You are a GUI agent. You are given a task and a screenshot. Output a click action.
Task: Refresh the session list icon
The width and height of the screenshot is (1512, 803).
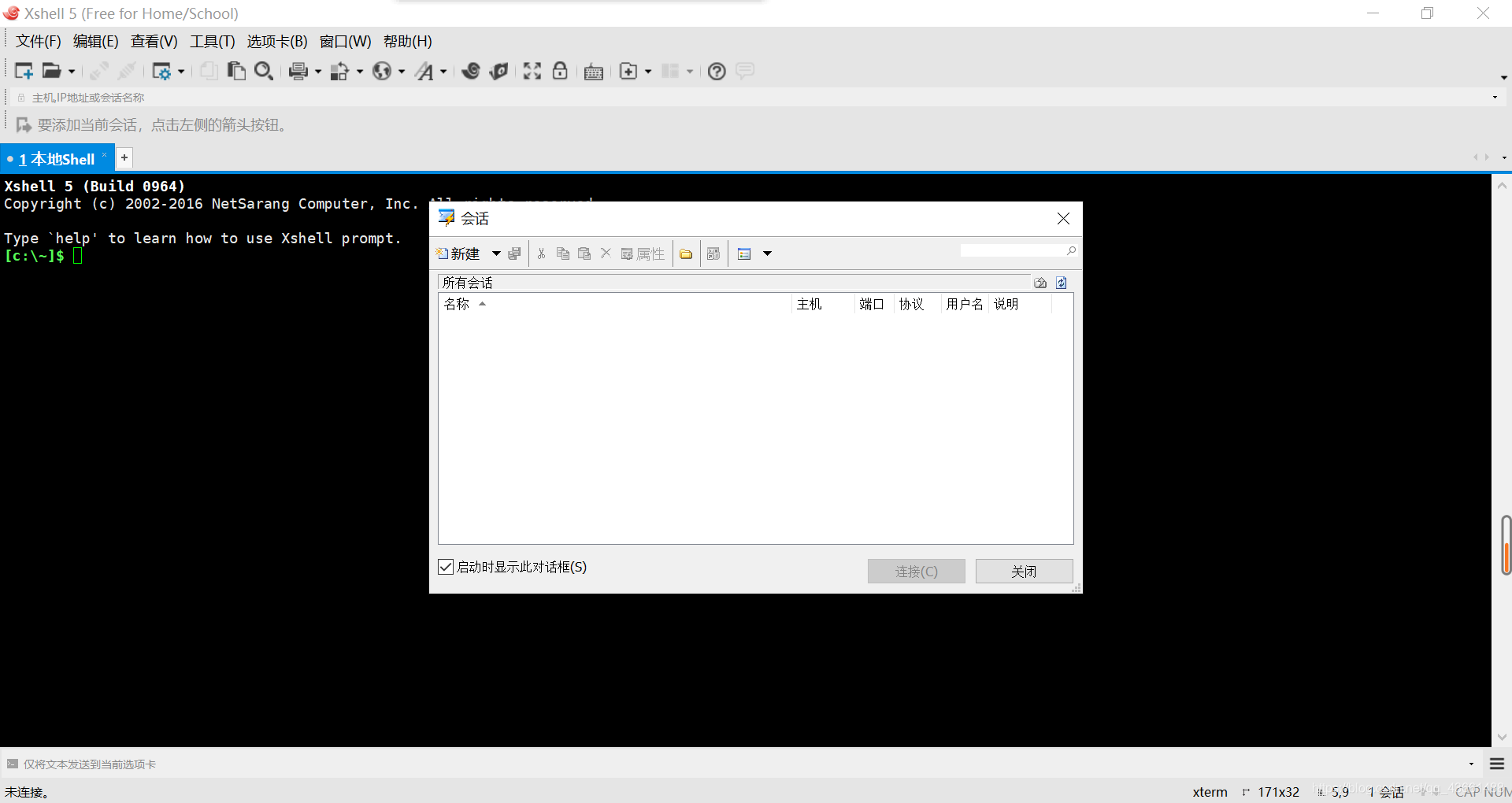pyautogui.click(x=1062, y=283)
